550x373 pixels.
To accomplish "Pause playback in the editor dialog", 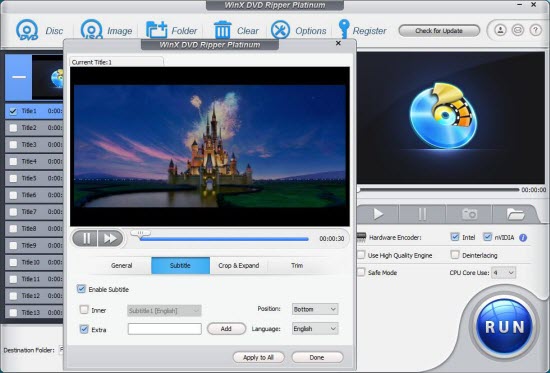I will pyautogui.click(x=85, y=239).
